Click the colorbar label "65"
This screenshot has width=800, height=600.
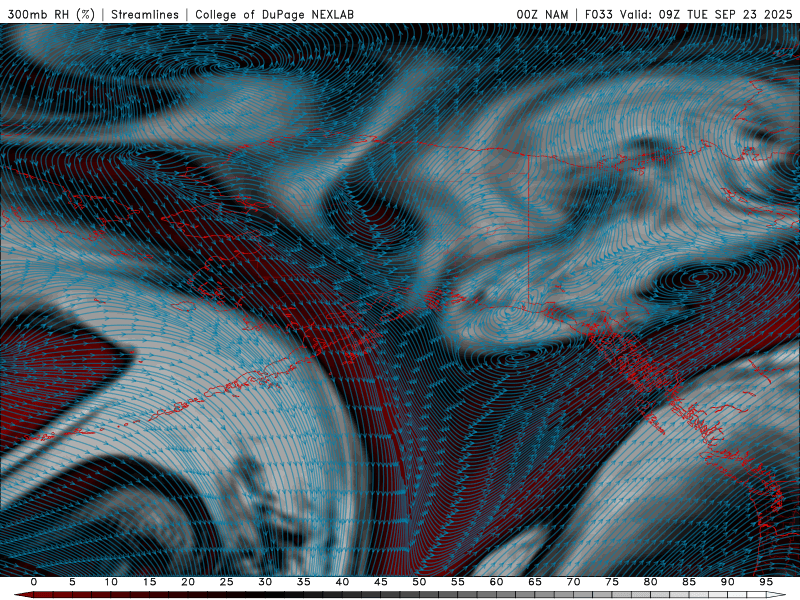(535, 582)
